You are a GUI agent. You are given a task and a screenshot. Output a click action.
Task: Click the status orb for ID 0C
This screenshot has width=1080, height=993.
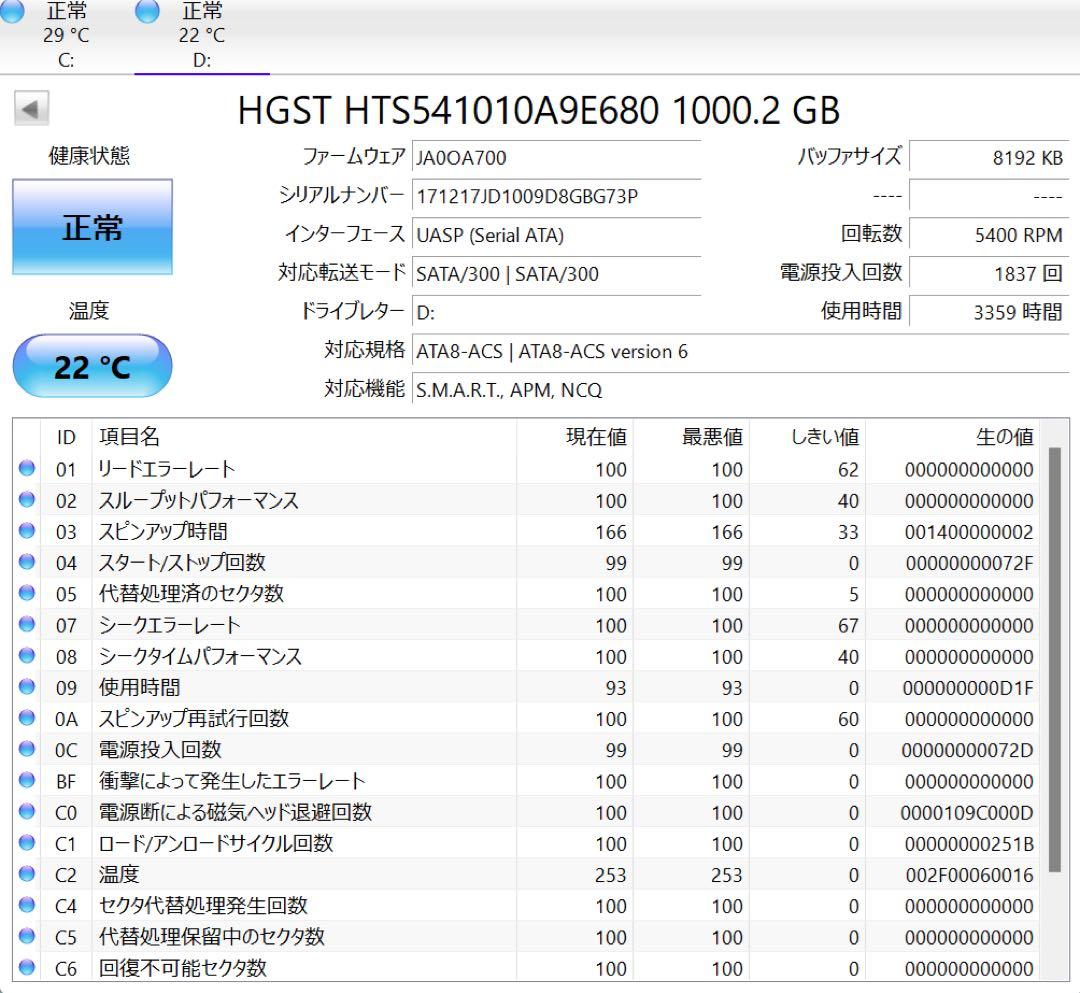[27, 749]
